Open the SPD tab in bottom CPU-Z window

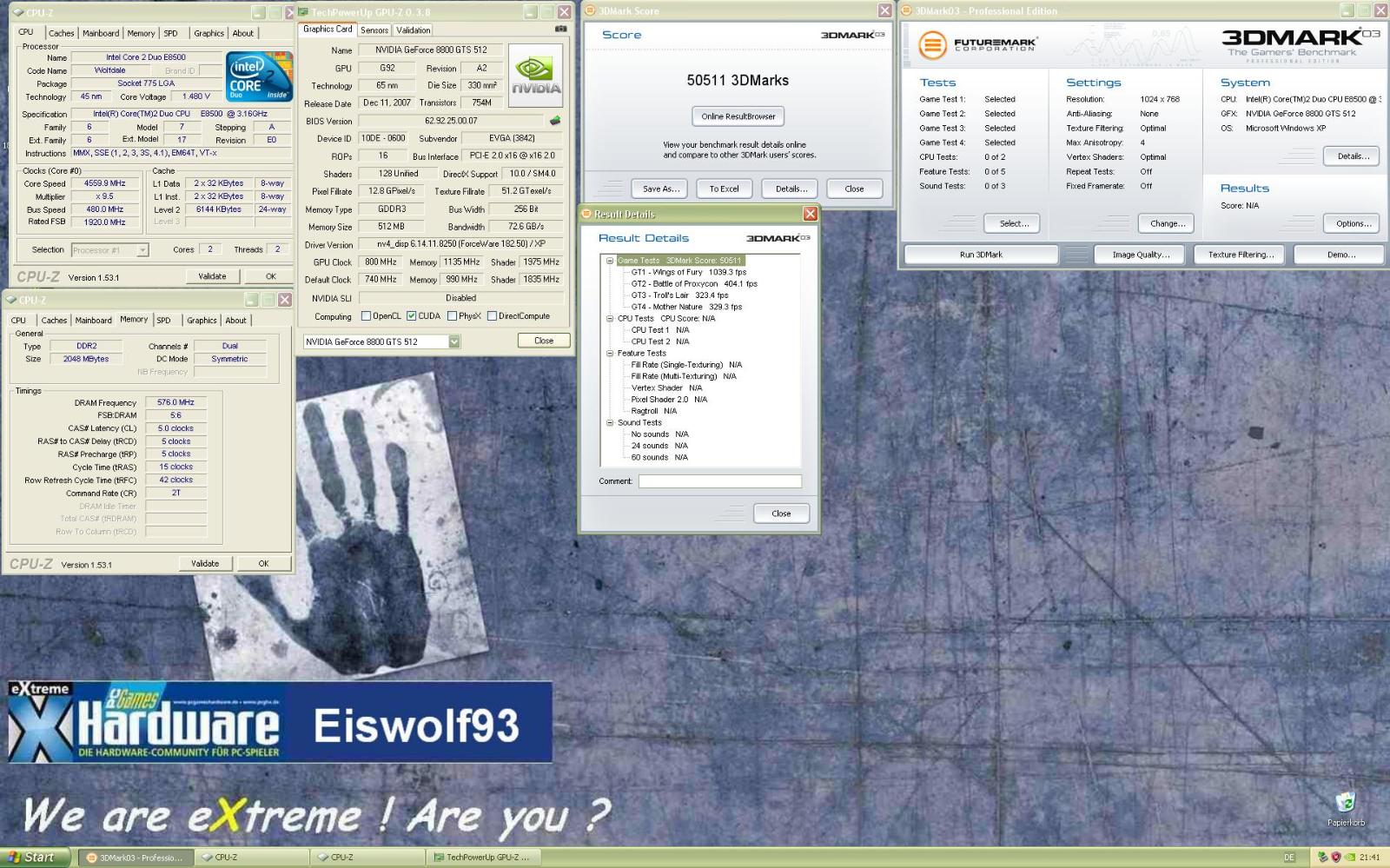coord(163,321)
